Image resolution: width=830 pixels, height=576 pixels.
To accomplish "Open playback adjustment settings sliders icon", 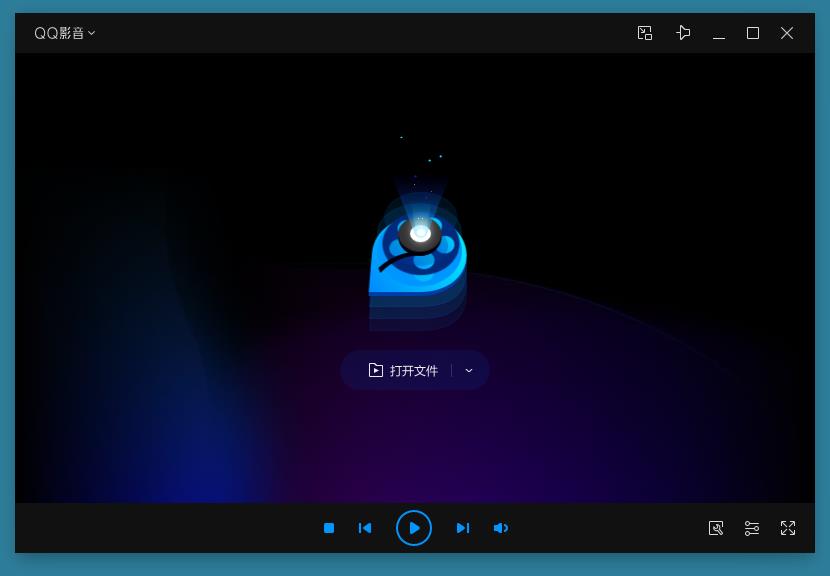I will point(752,528).
